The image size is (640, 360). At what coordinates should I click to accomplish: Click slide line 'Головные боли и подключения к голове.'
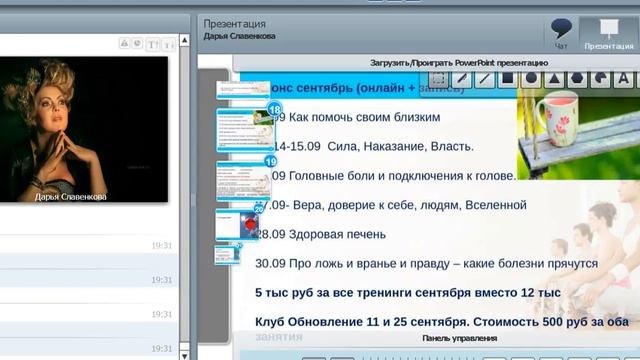[x=402, y=176]
